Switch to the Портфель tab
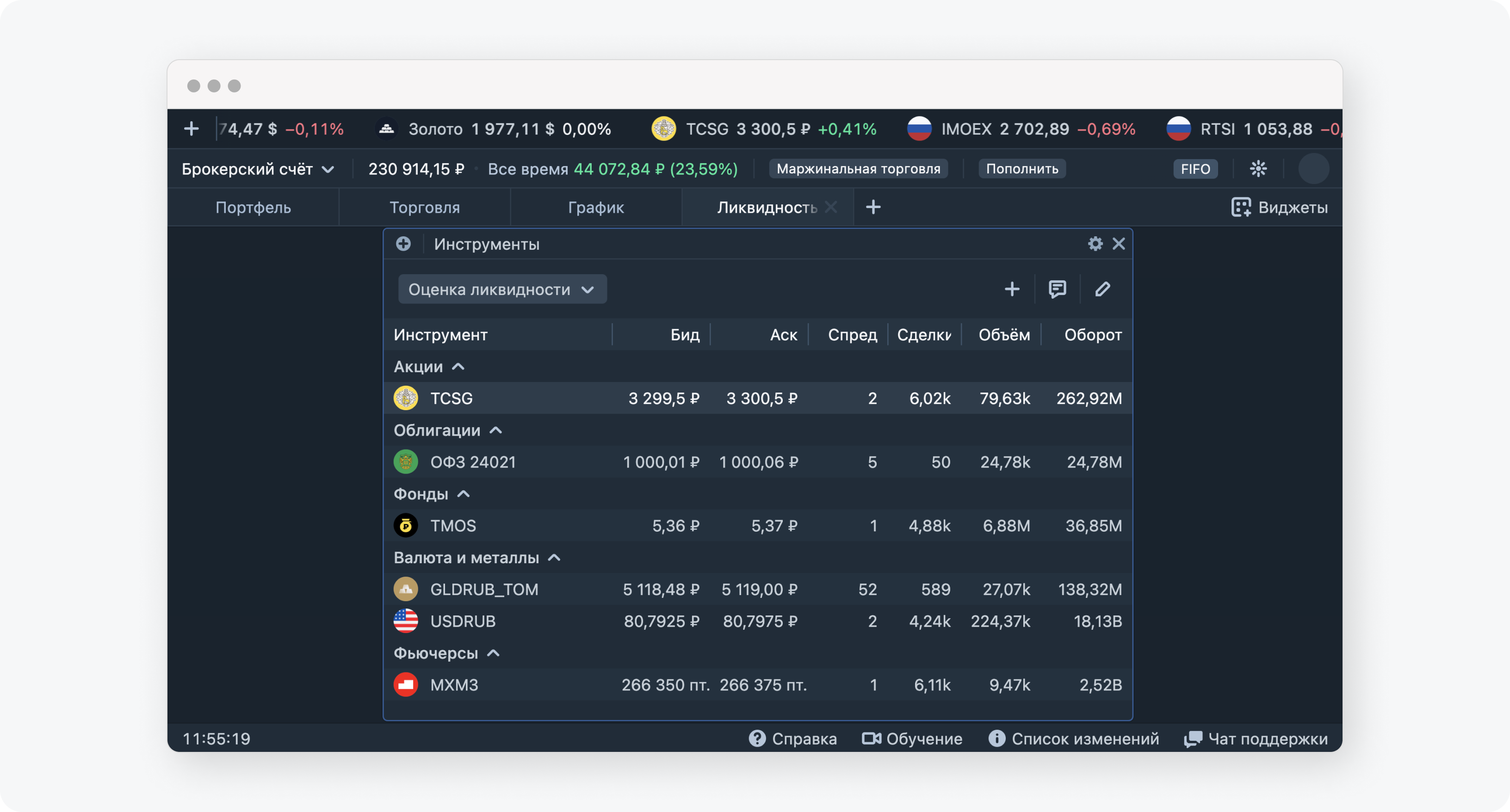 pos(253,208)
